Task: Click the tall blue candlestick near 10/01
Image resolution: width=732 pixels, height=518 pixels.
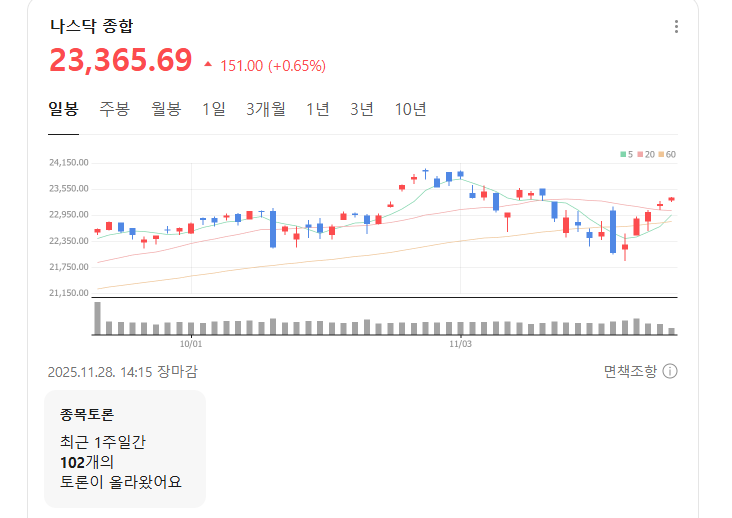Action: (x=273, y=228)
